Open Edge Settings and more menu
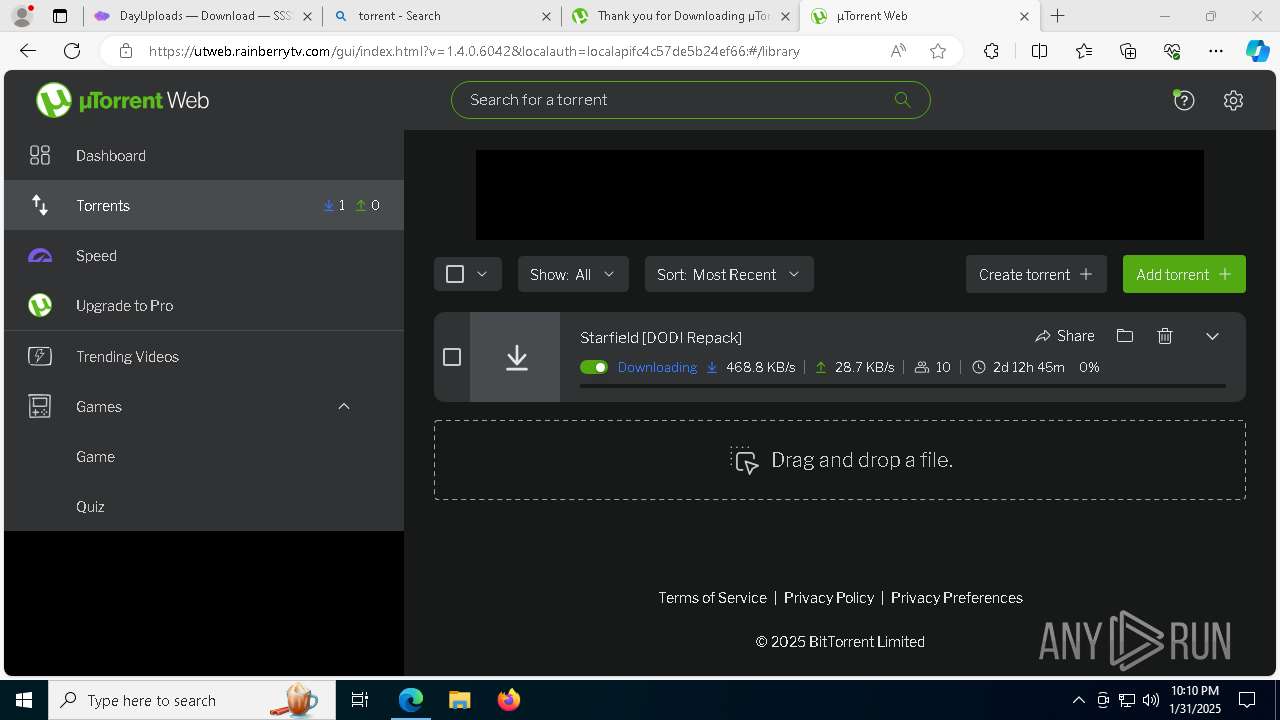1280x720 pixels. point(1216,51)
